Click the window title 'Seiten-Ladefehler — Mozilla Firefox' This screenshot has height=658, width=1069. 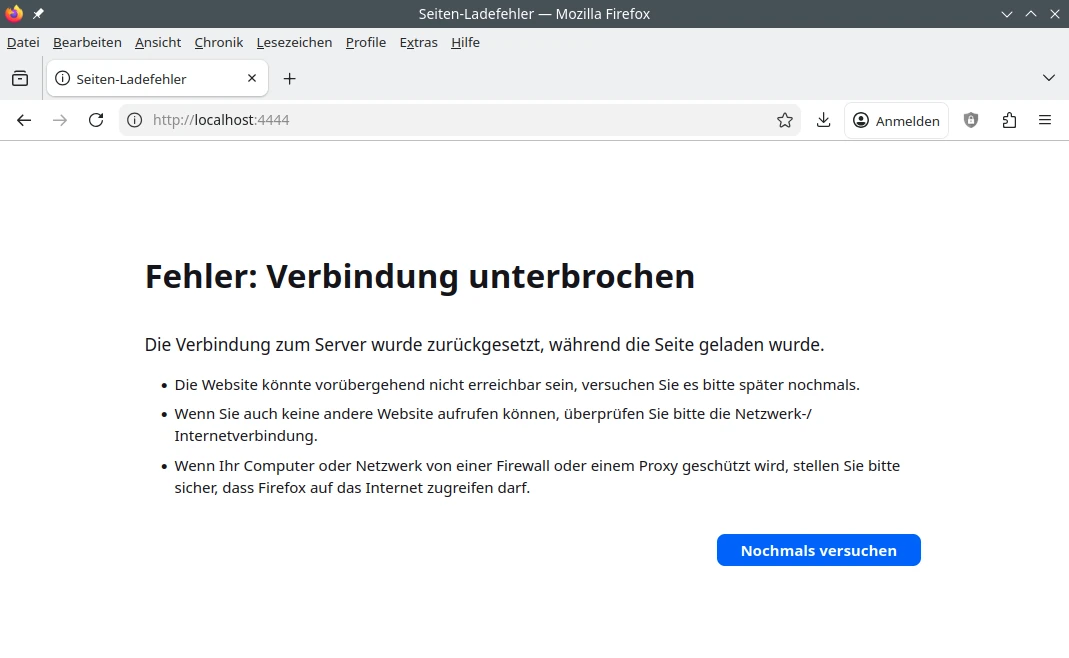[x=534, y=14]
